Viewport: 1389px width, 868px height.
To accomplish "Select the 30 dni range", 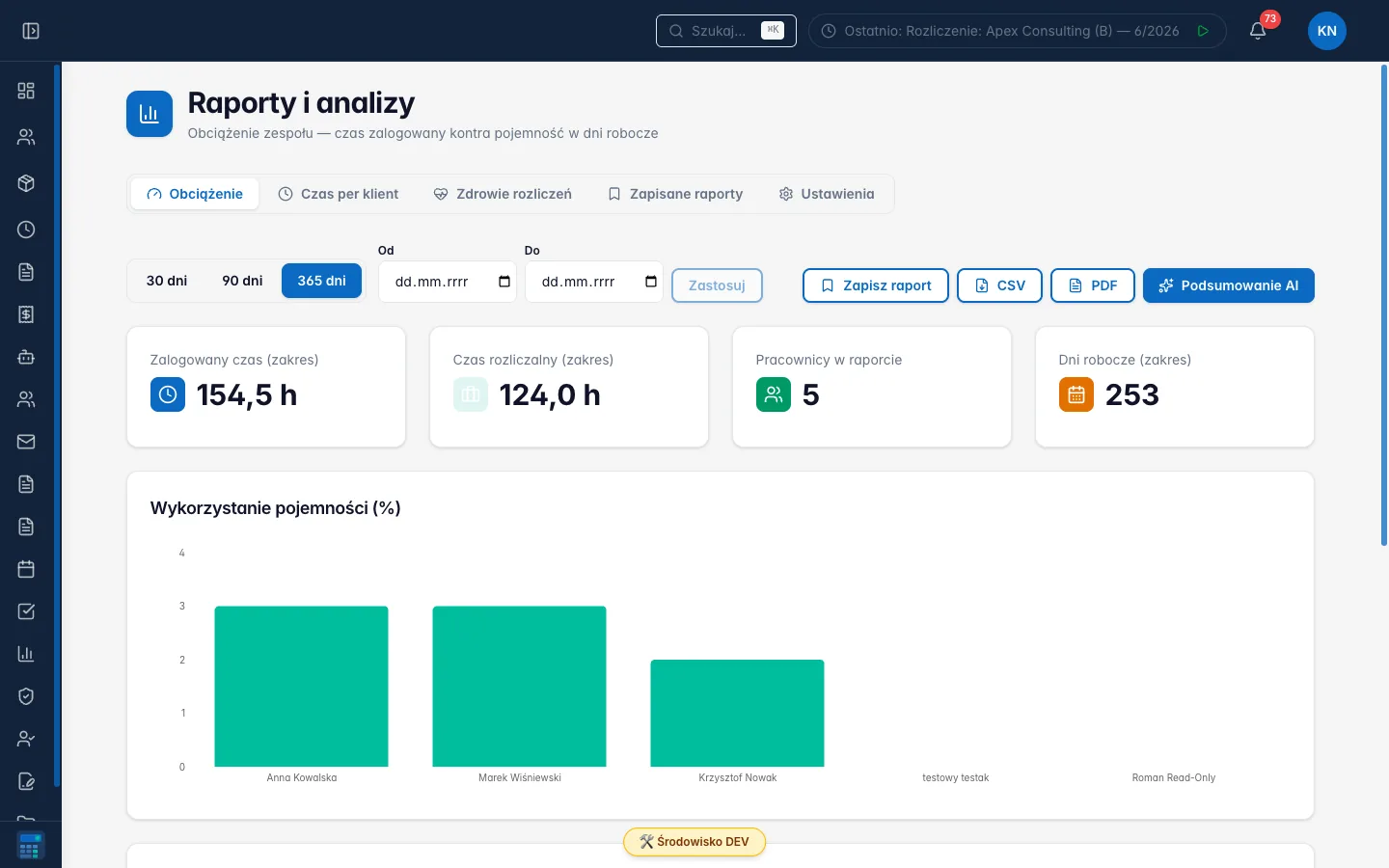I will coord(167,281).
